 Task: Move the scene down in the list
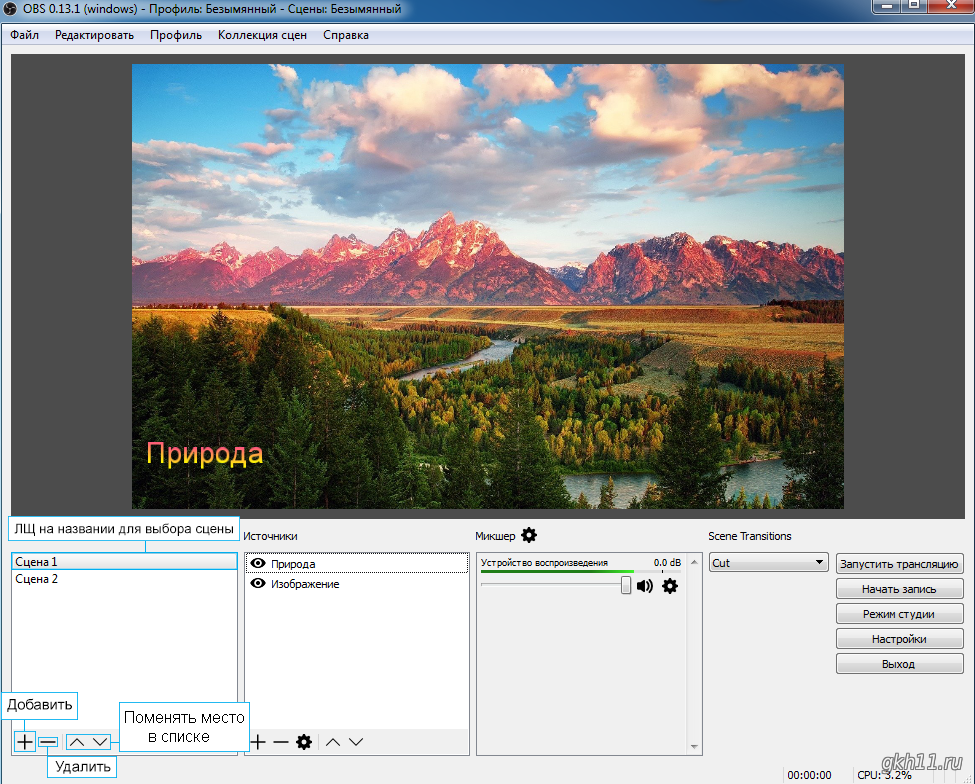point(100,742)
